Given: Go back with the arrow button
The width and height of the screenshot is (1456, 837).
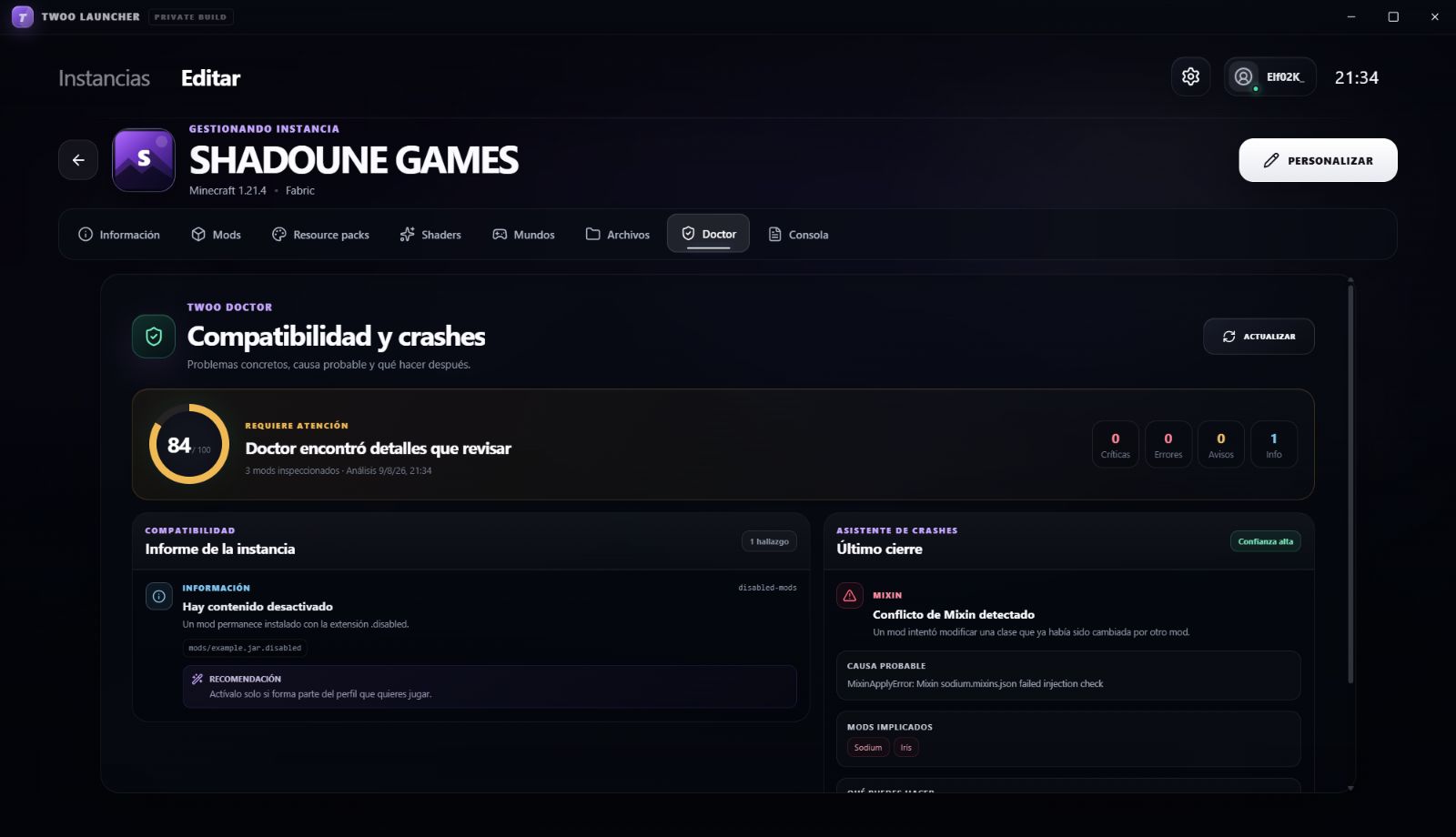Looking at the screenshot, I should [78, 160].
